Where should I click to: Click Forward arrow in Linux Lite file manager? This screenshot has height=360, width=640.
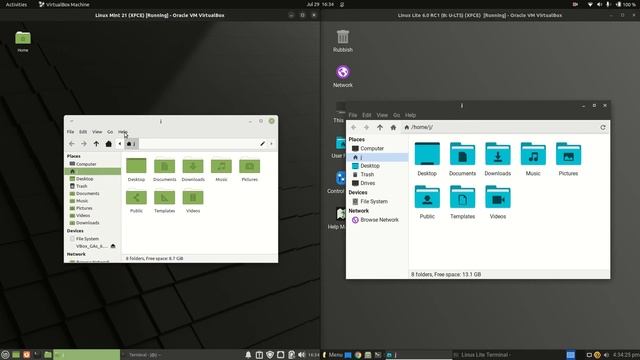pyautogui.click(x=367, y=127)
